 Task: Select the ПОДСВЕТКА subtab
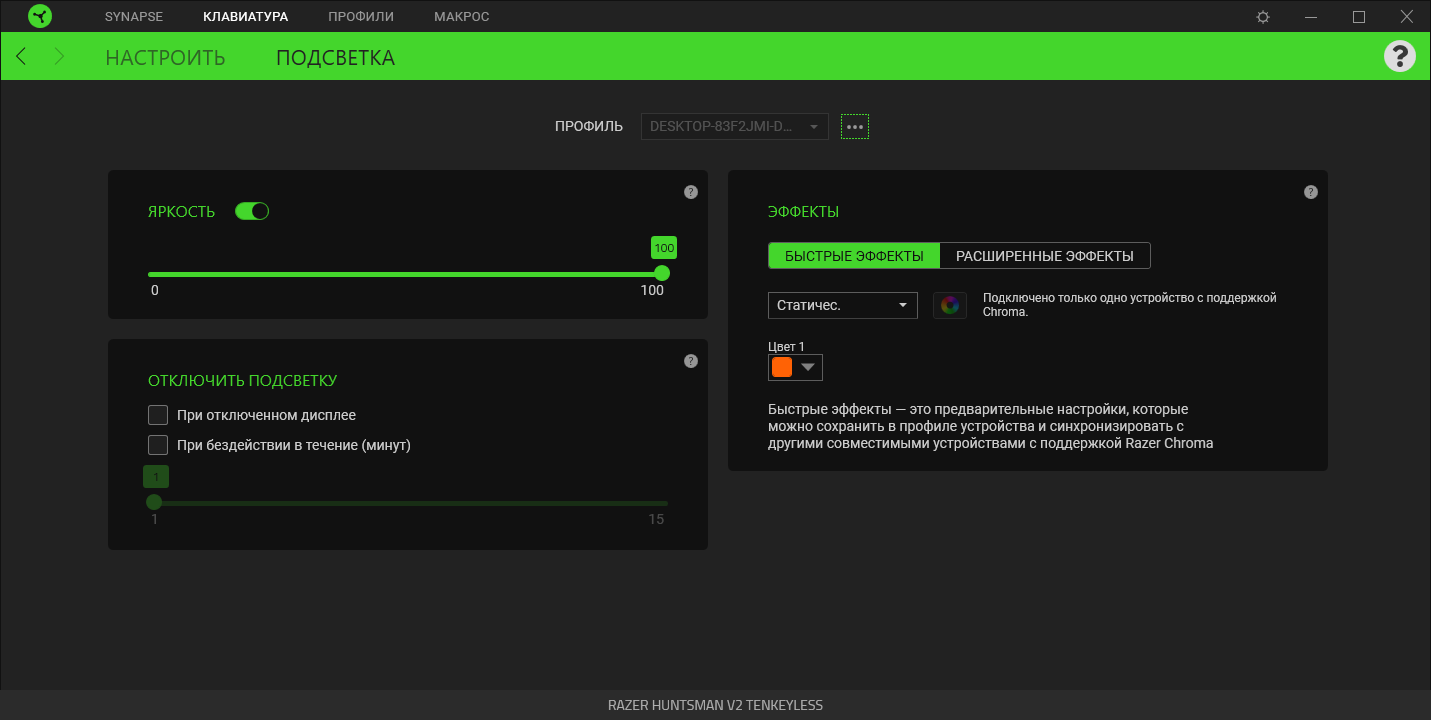coord(336,58)
